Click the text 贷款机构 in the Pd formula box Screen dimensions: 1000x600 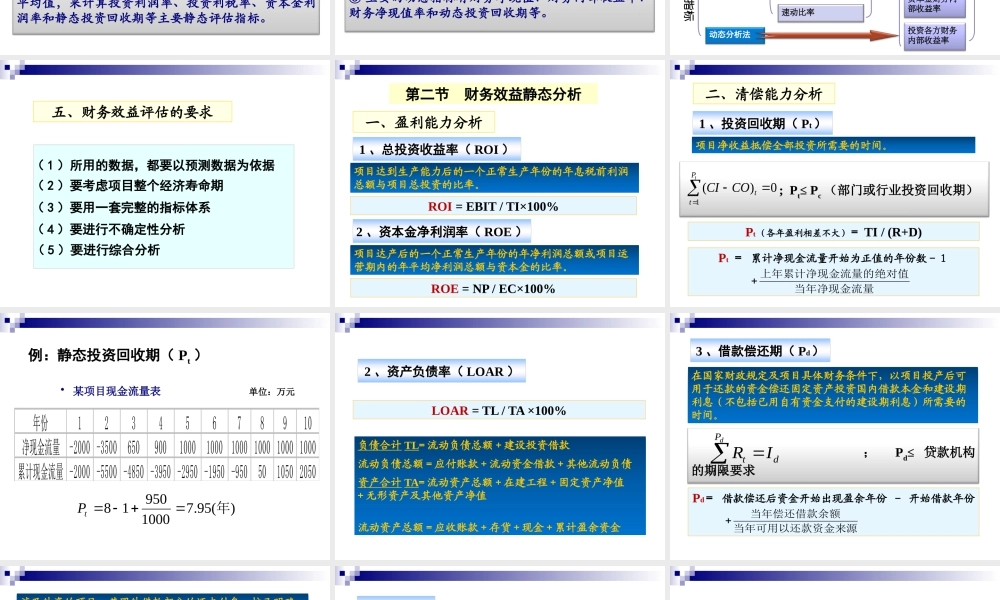pyautogui.click(x=949, y=452)
